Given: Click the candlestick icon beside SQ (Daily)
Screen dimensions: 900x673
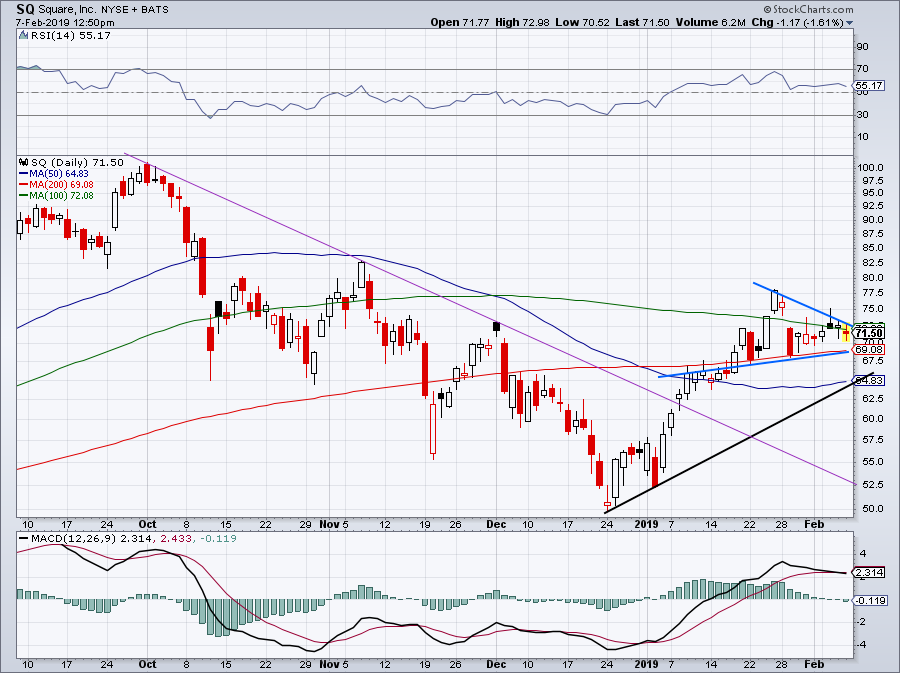Looking at the screenshot, I should coord(24,162).
